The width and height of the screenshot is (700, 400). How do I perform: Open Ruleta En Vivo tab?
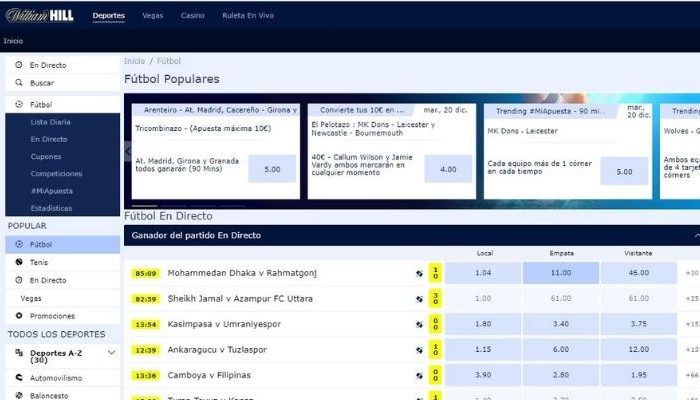click(x=248, y=16)
